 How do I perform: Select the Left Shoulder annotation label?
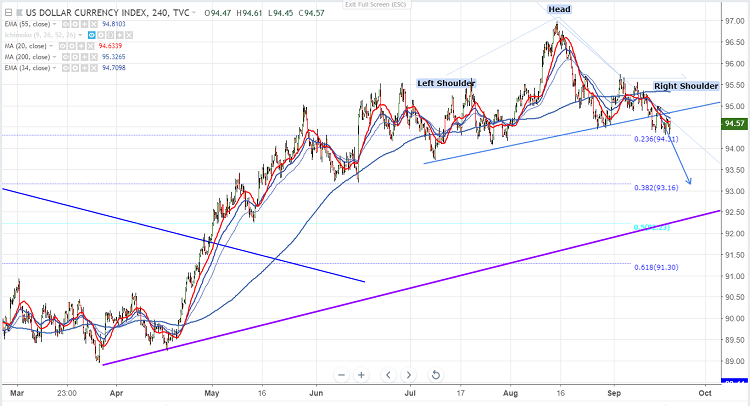point(446,83)
